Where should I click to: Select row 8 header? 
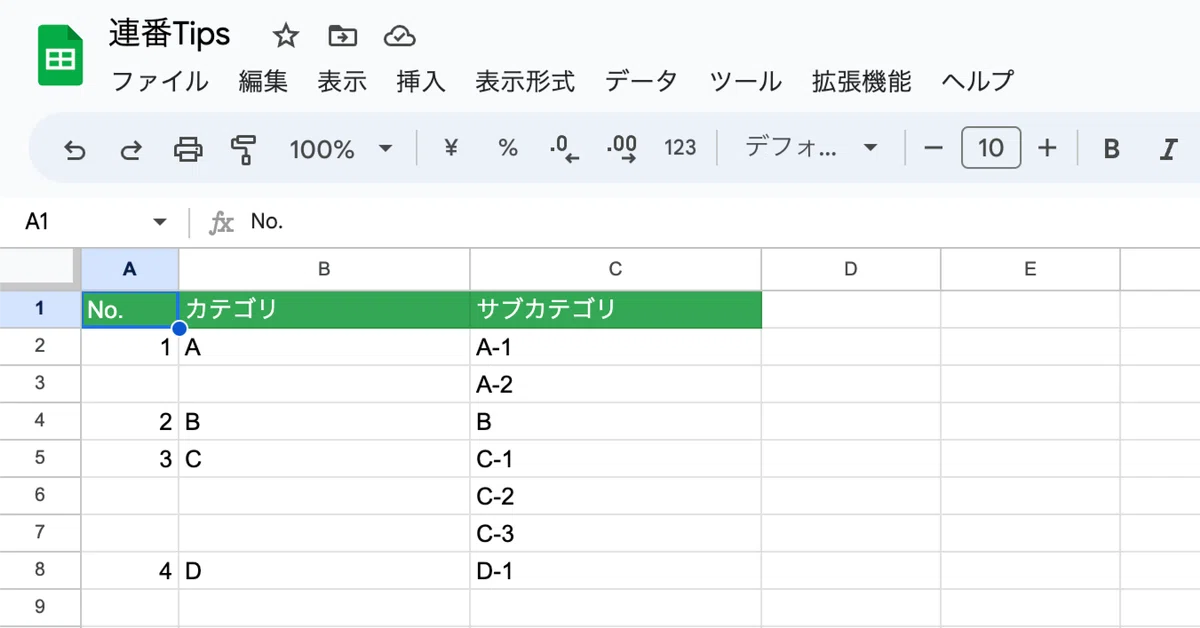[40, 570]
